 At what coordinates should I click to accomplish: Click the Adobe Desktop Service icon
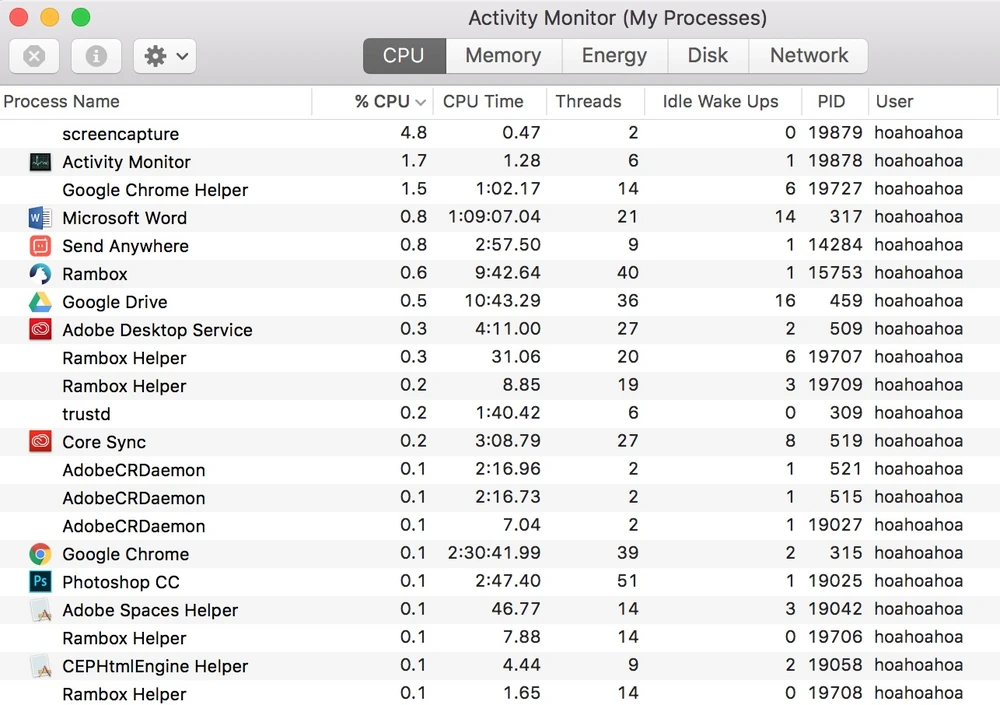40,329
